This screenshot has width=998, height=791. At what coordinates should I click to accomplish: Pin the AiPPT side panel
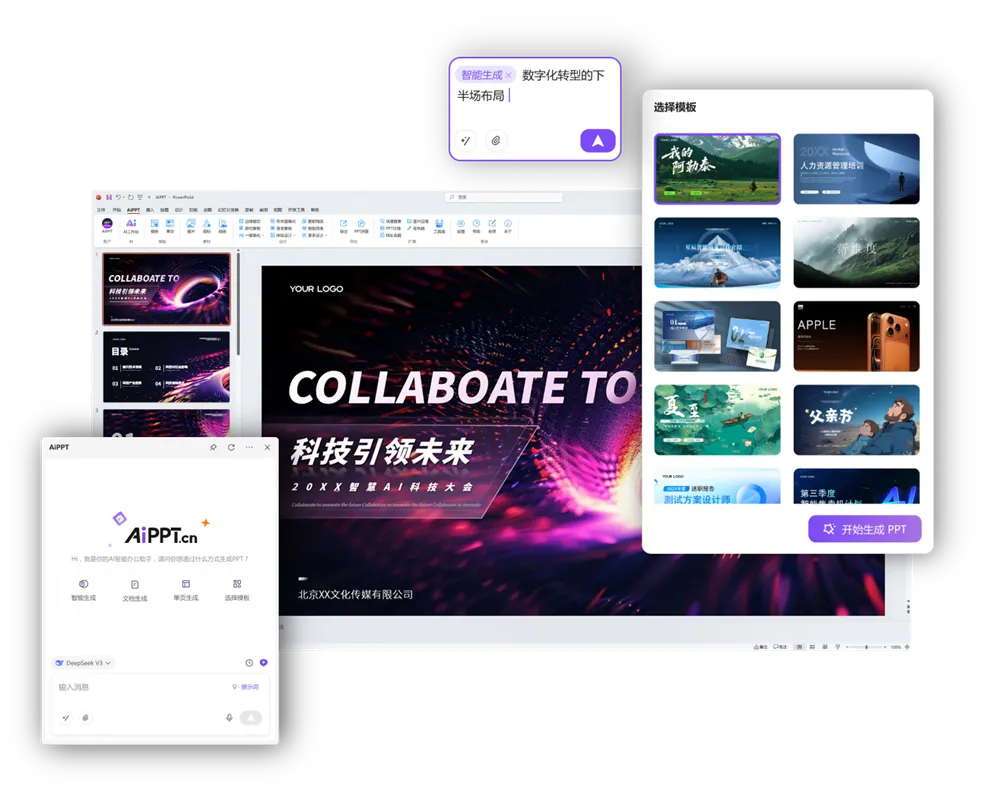coord(213,447)
